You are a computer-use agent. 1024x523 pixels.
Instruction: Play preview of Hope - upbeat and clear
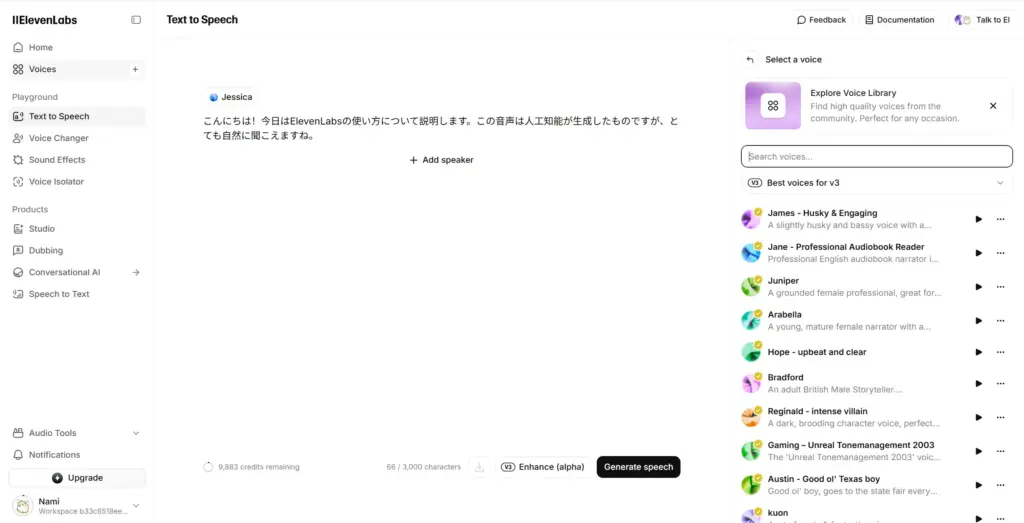tap(978, 352)
